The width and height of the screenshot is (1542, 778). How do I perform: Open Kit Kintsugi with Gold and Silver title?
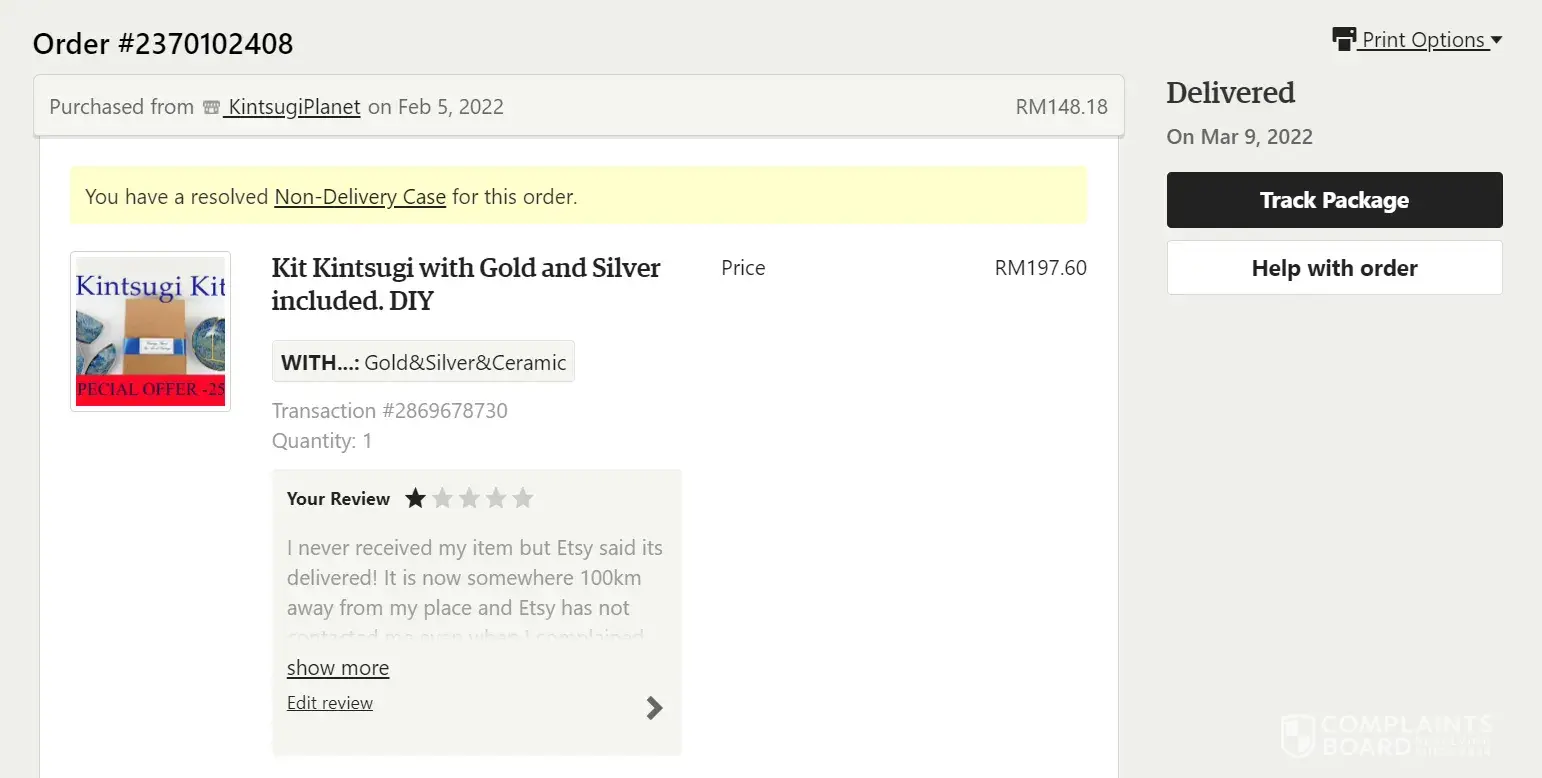[x=465, y=284]
